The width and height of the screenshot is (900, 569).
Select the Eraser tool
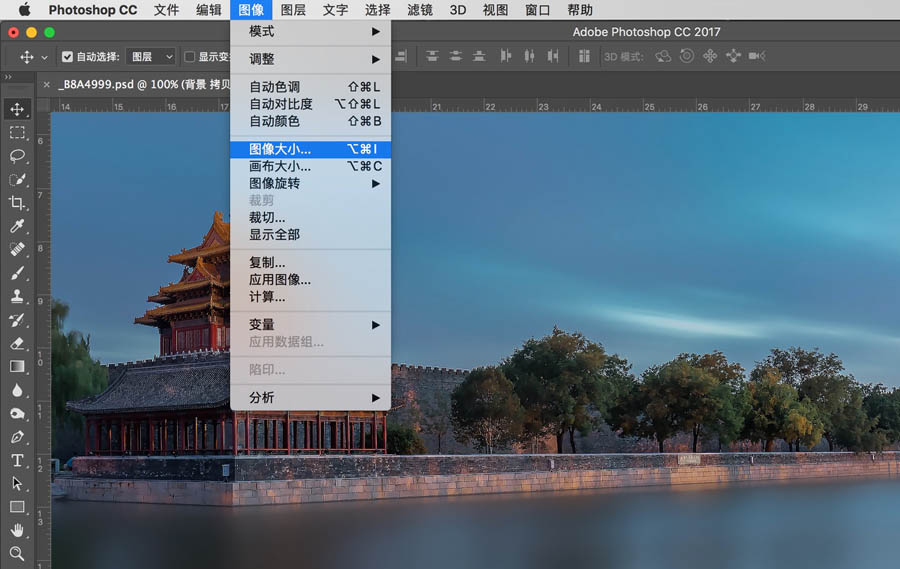(x=17, y=343)
